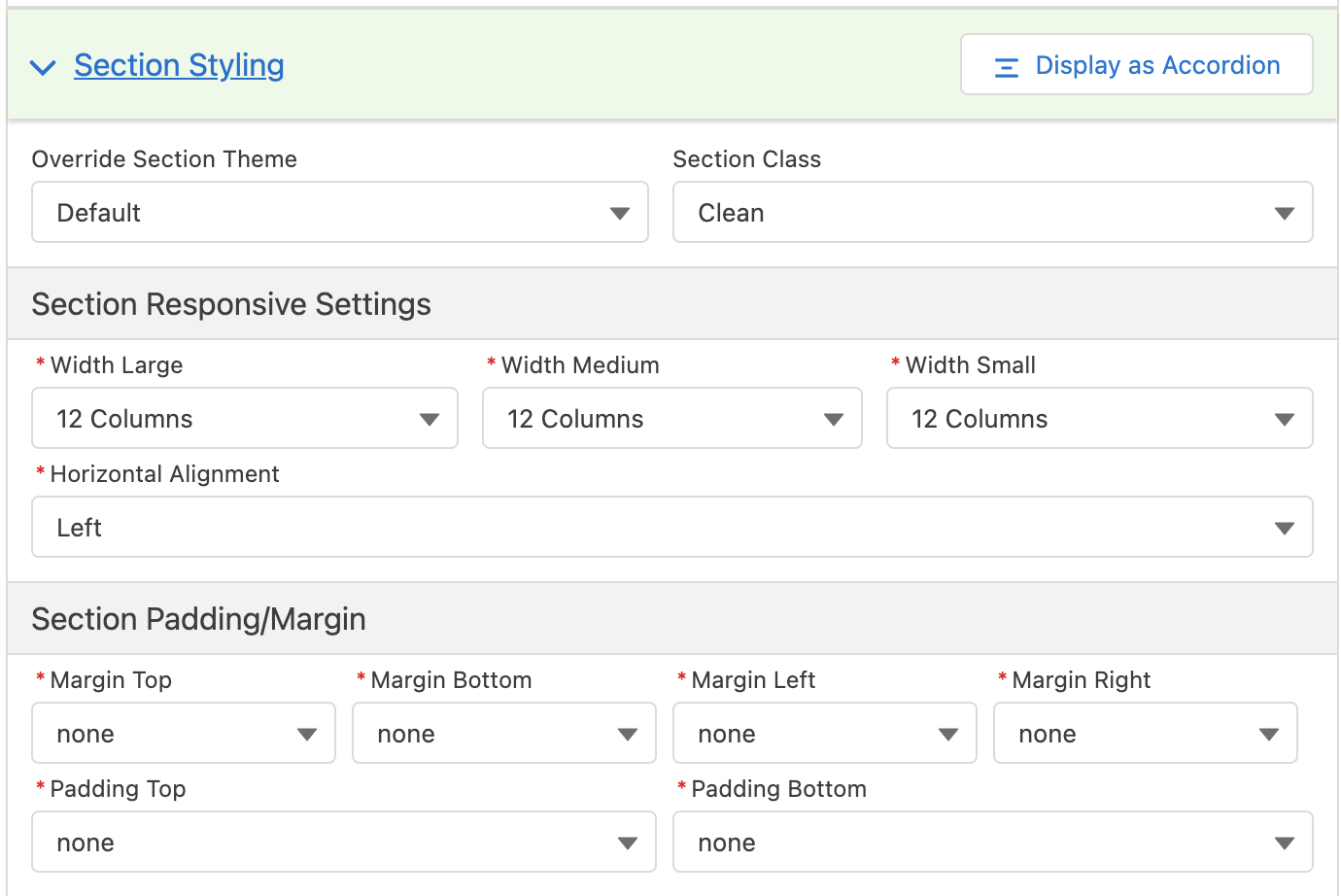Expand the Padding Bottom dropdown
This screenshot has width=1341, height=896.
pyautogui.click(x=992, y=842)
